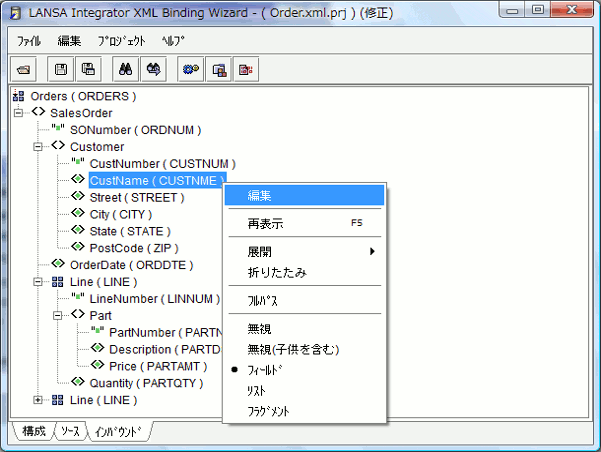Click the CustNumber attribute icon

click(x=78, y=163)
